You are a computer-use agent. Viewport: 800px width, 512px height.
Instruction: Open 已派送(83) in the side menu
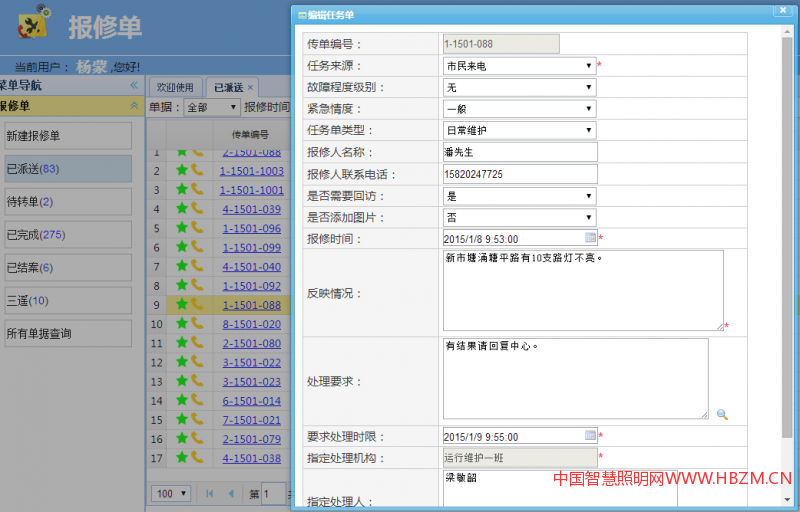point(68,169)
